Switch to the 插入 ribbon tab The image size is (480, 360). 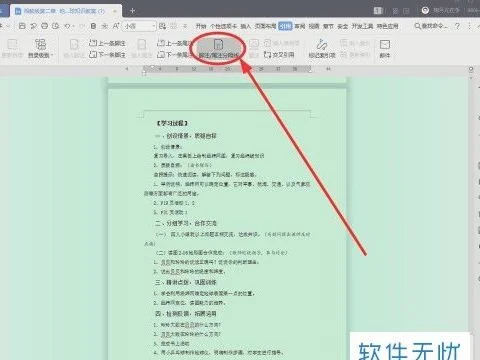click(245, 26)
